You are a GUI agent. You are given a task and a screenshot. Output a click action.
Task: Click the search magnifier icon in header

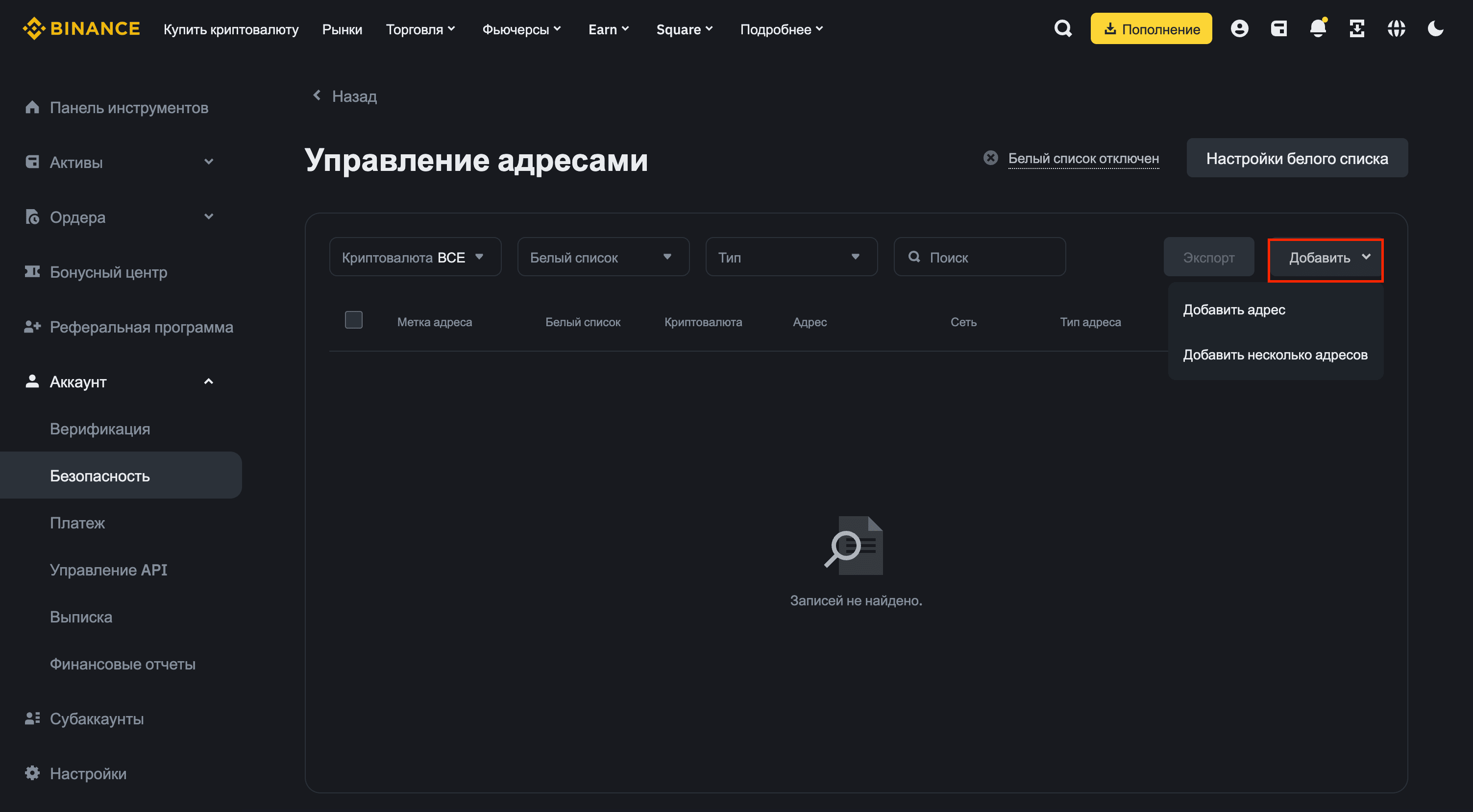(1062, 28)
